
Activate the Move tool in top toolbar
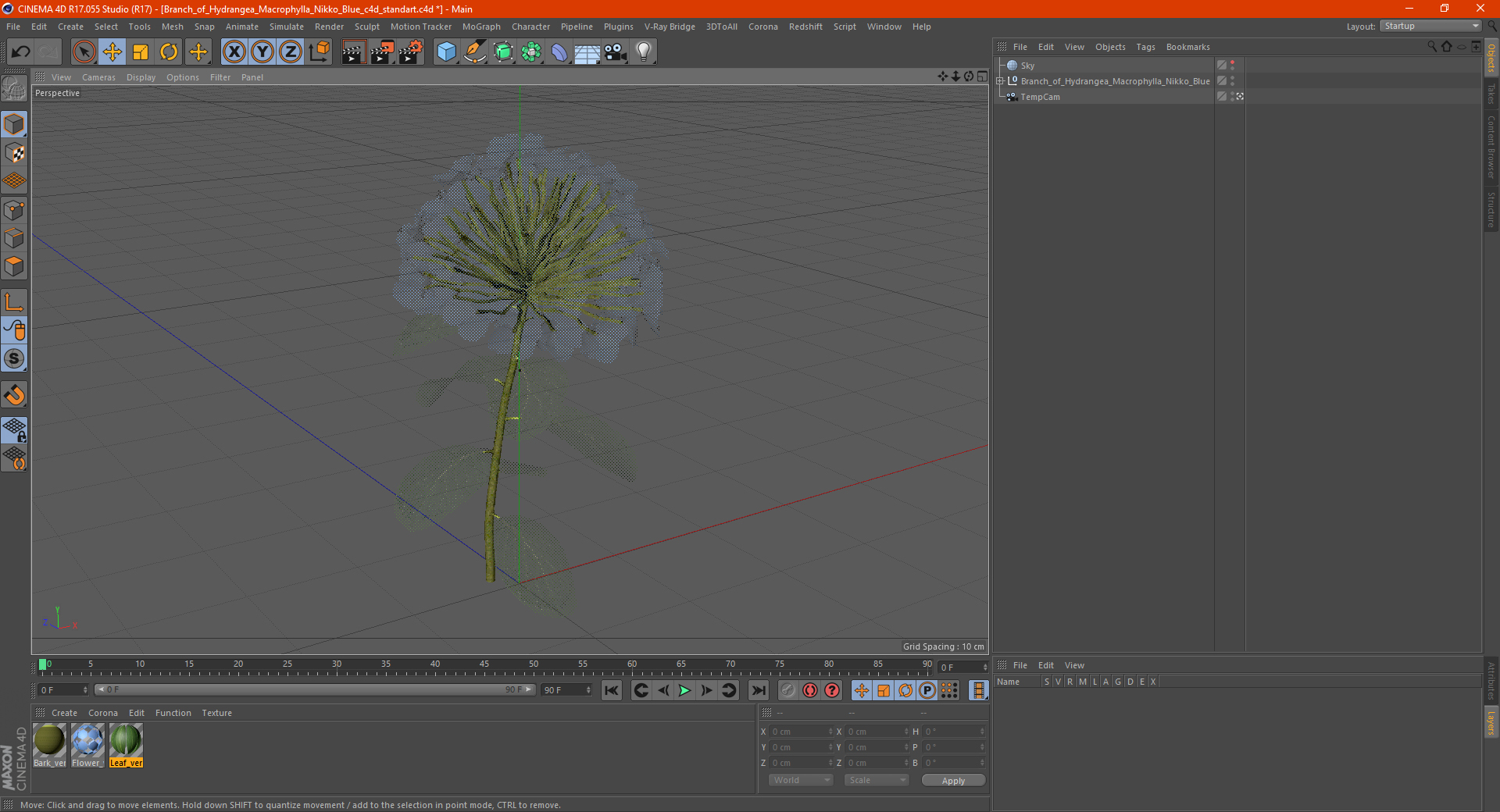coord(112,52)
